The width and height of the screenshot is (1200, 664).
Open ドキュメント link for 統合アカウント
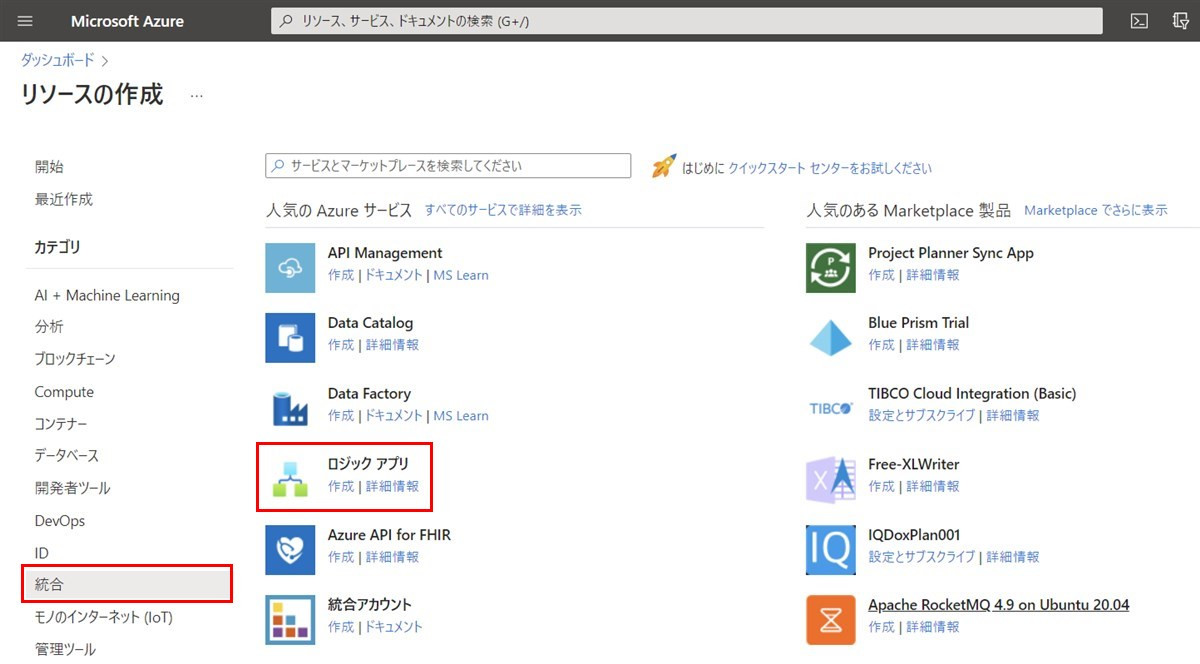pyautogui.click(x=394, y=626)
